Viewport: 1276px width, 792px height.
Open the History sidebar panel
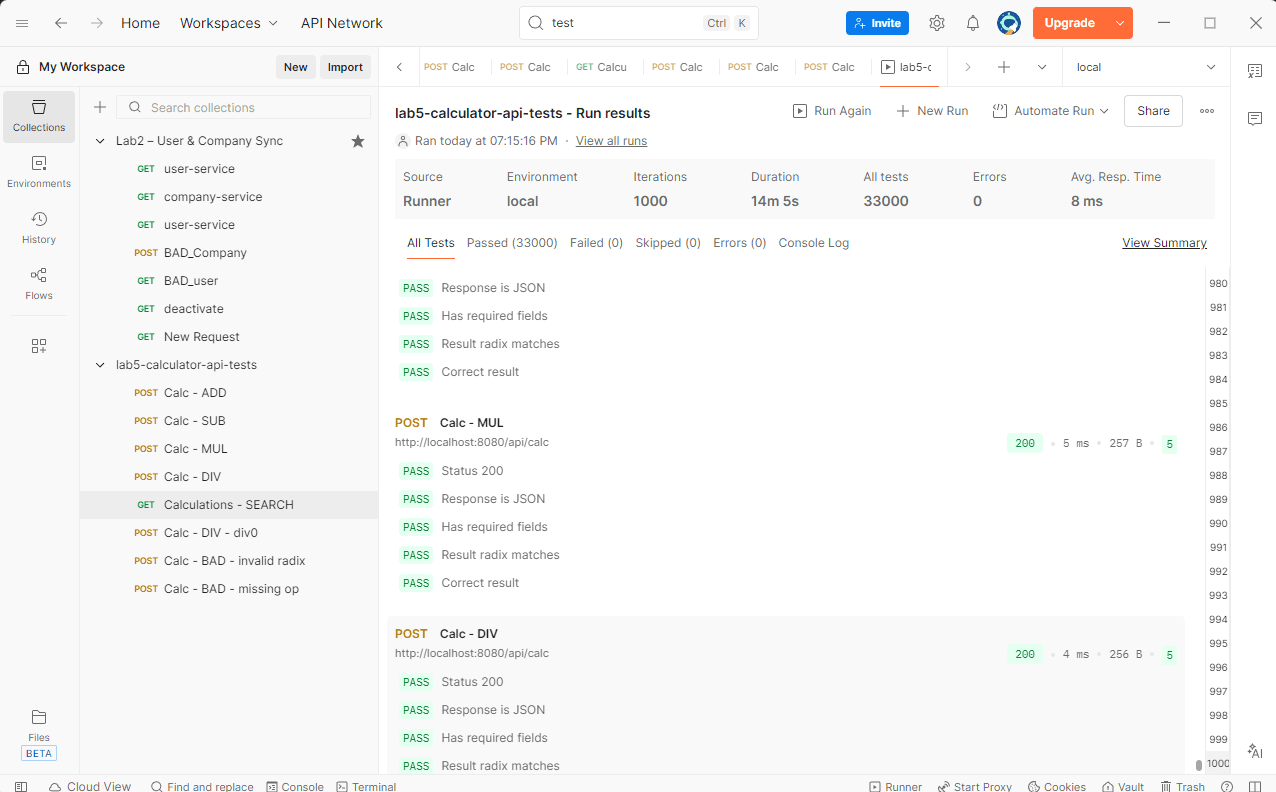click(x=39, y=228)
